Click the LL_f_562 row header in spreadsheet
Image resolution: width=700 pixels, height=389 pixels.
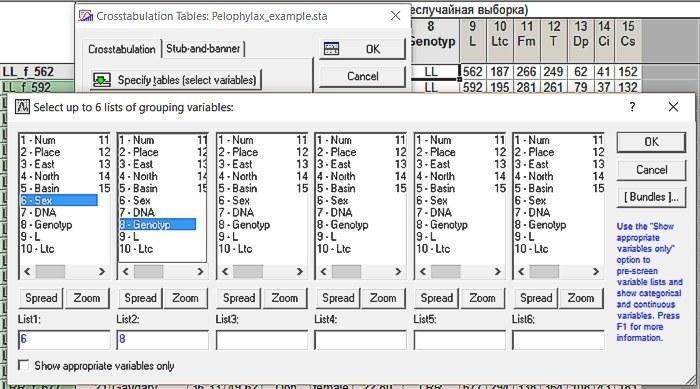tap(38, 72)
